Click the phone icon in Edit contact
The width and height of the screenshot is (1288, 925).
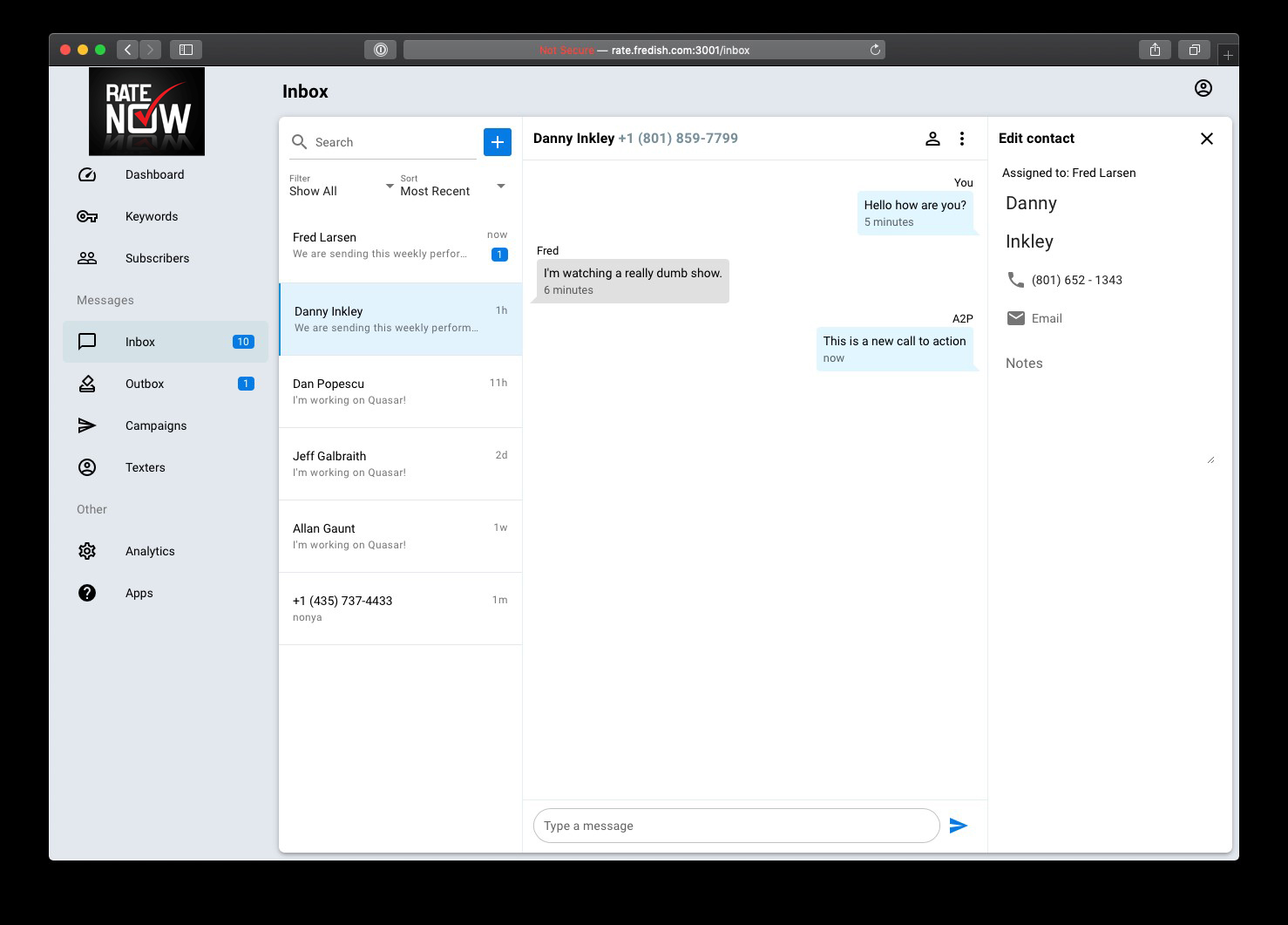point(1016,280)
